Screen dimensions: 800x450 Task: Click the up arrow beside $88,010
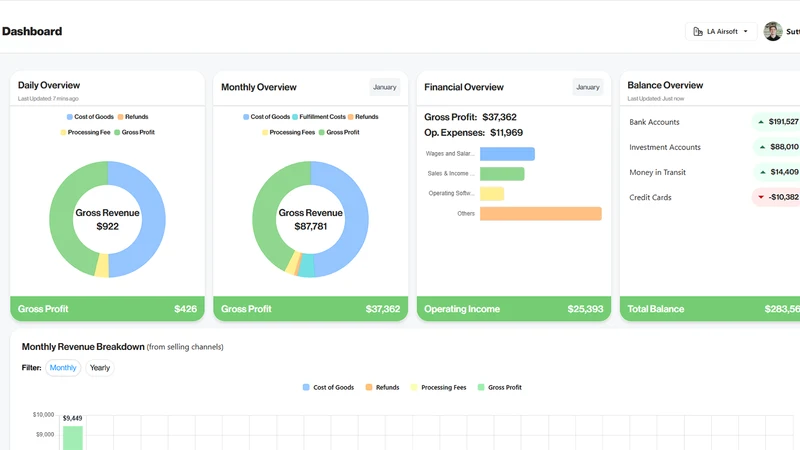pos(762,147)
